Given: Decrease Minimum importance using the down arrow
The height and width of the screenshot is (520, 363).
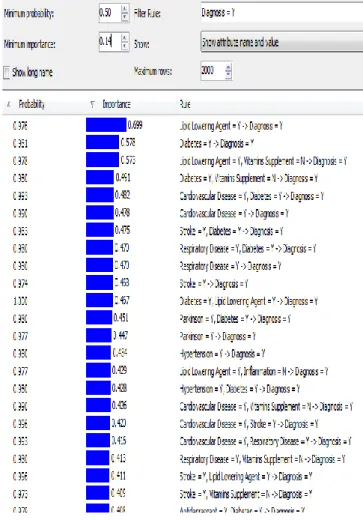Looking at the screenshot, I should 125,46.
